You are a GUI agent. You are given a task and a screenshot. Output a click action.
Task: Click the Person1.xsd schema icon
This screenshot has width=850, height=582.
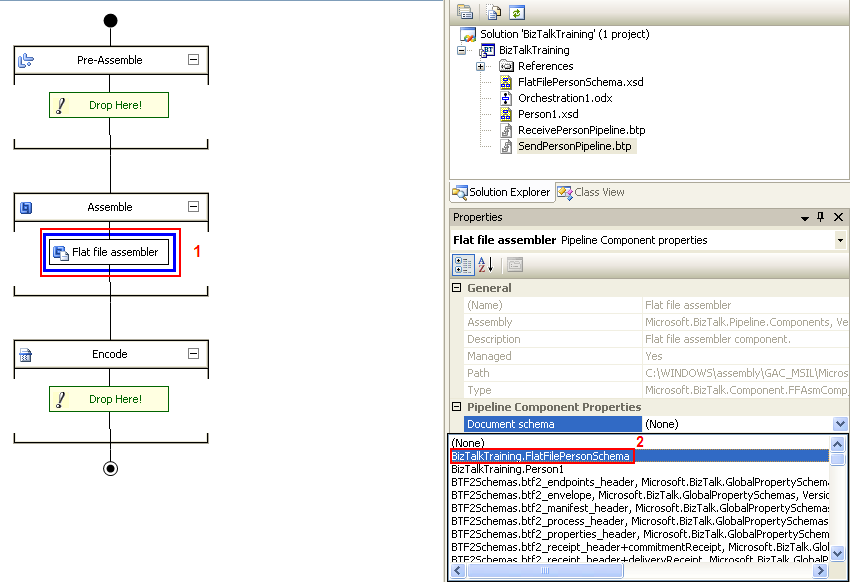pos(506,114)
